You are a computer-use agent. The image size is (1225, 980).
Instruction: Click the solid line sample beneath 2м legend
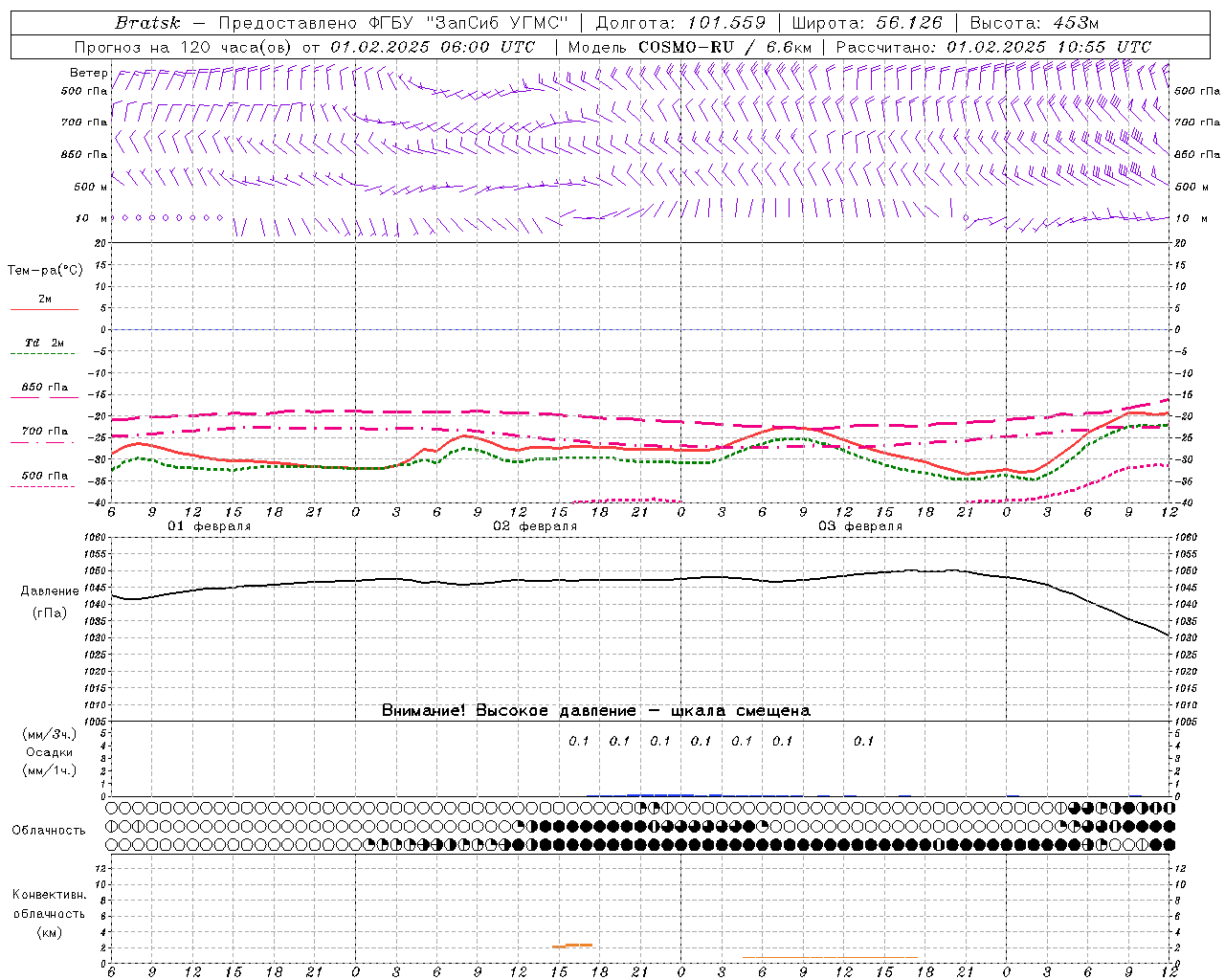pos(44,310)
